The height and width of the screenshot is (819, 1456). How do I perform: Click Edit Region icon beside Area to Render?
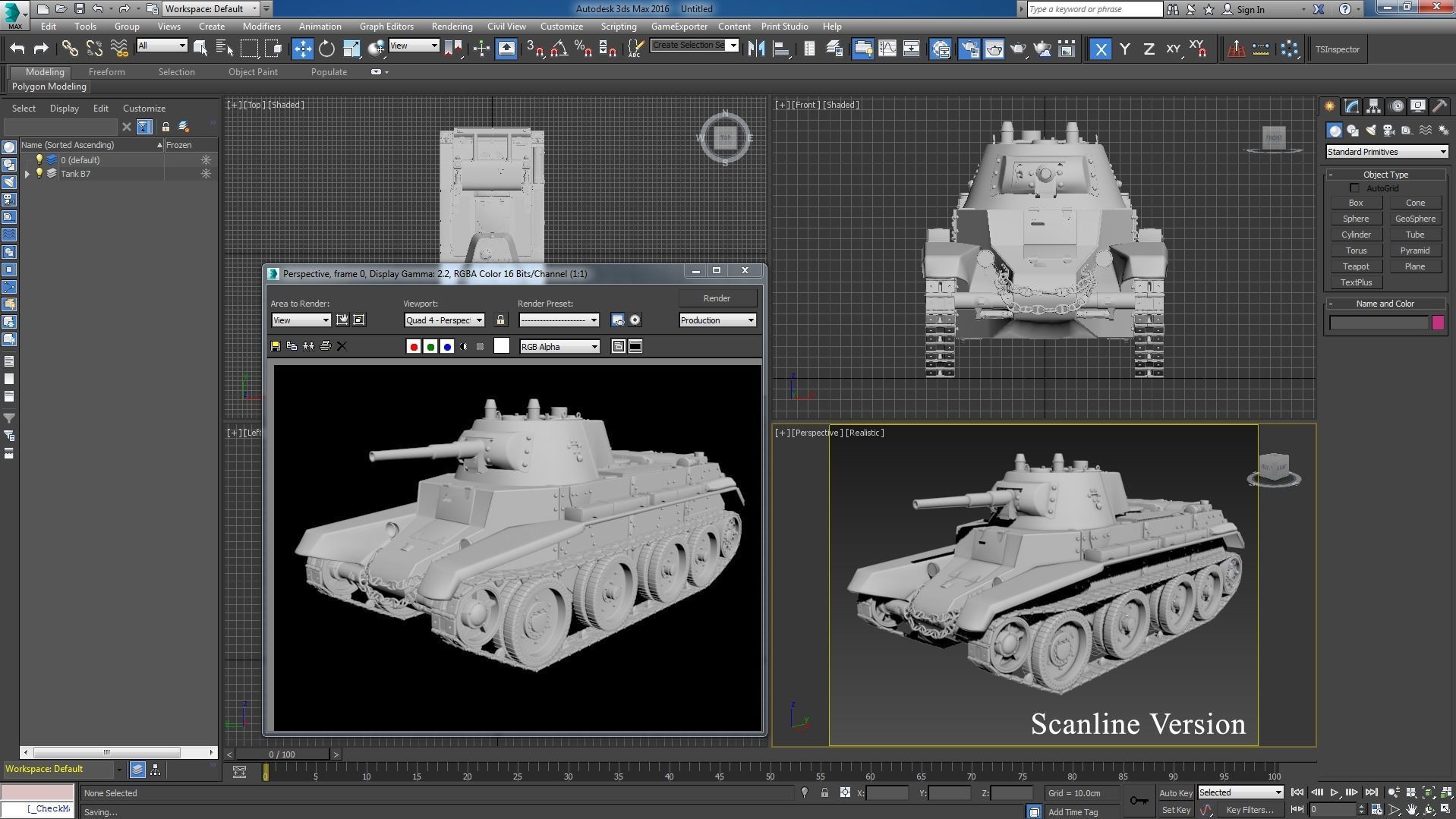(342, 320)
